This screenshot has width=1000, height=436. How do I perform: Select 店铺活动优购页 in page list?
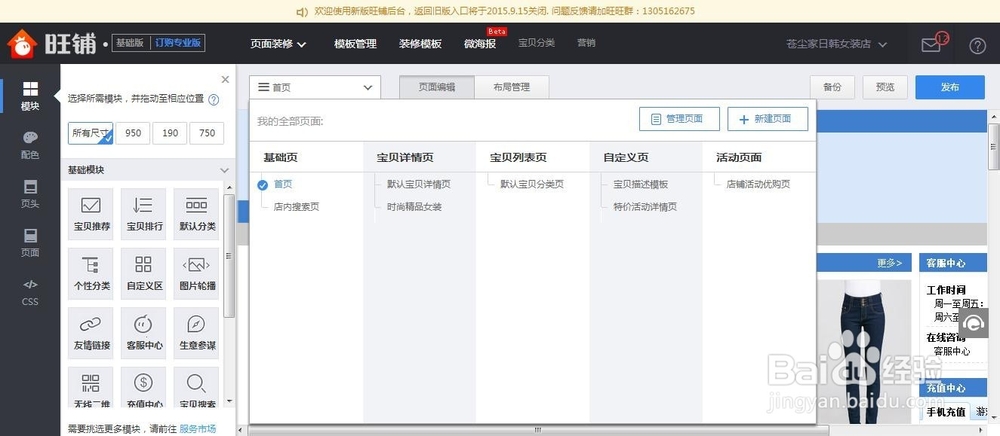(x=758, y=184)
